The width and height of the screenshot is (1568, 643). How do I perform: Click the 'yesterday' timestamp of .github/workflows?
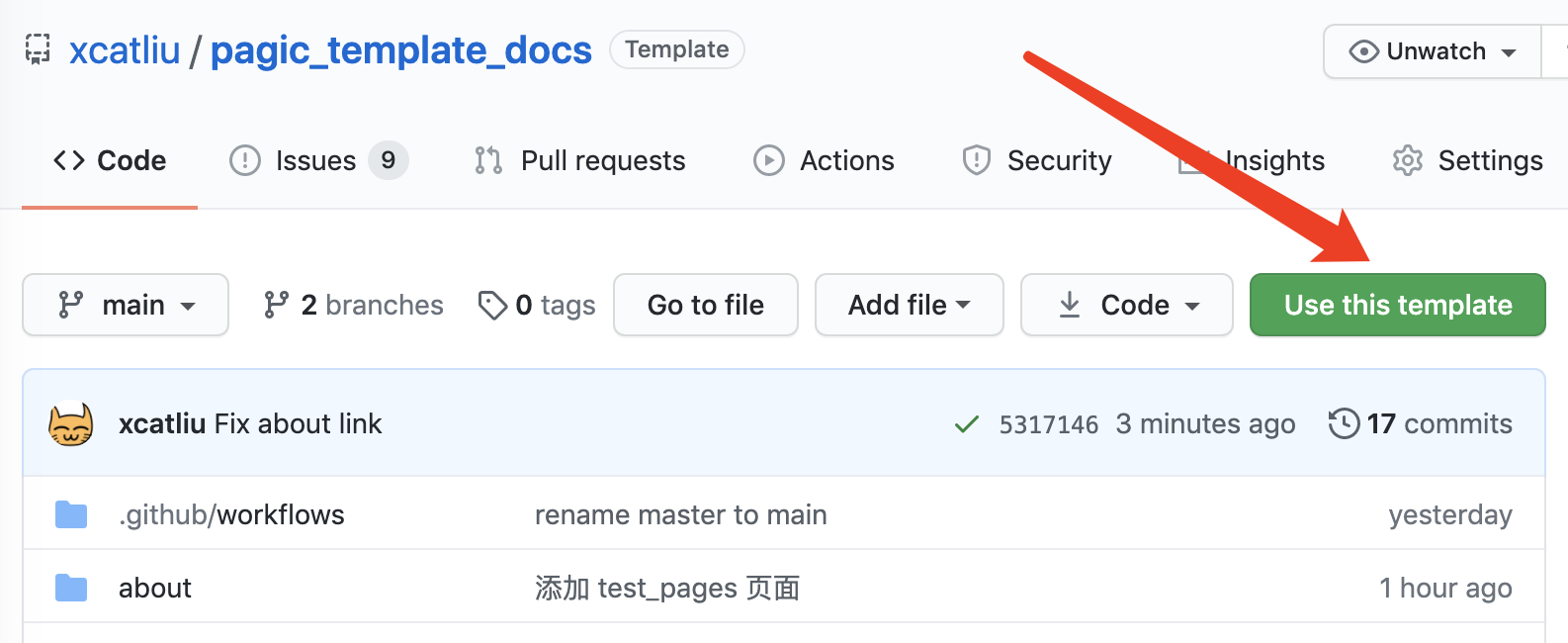(1450, 514)
